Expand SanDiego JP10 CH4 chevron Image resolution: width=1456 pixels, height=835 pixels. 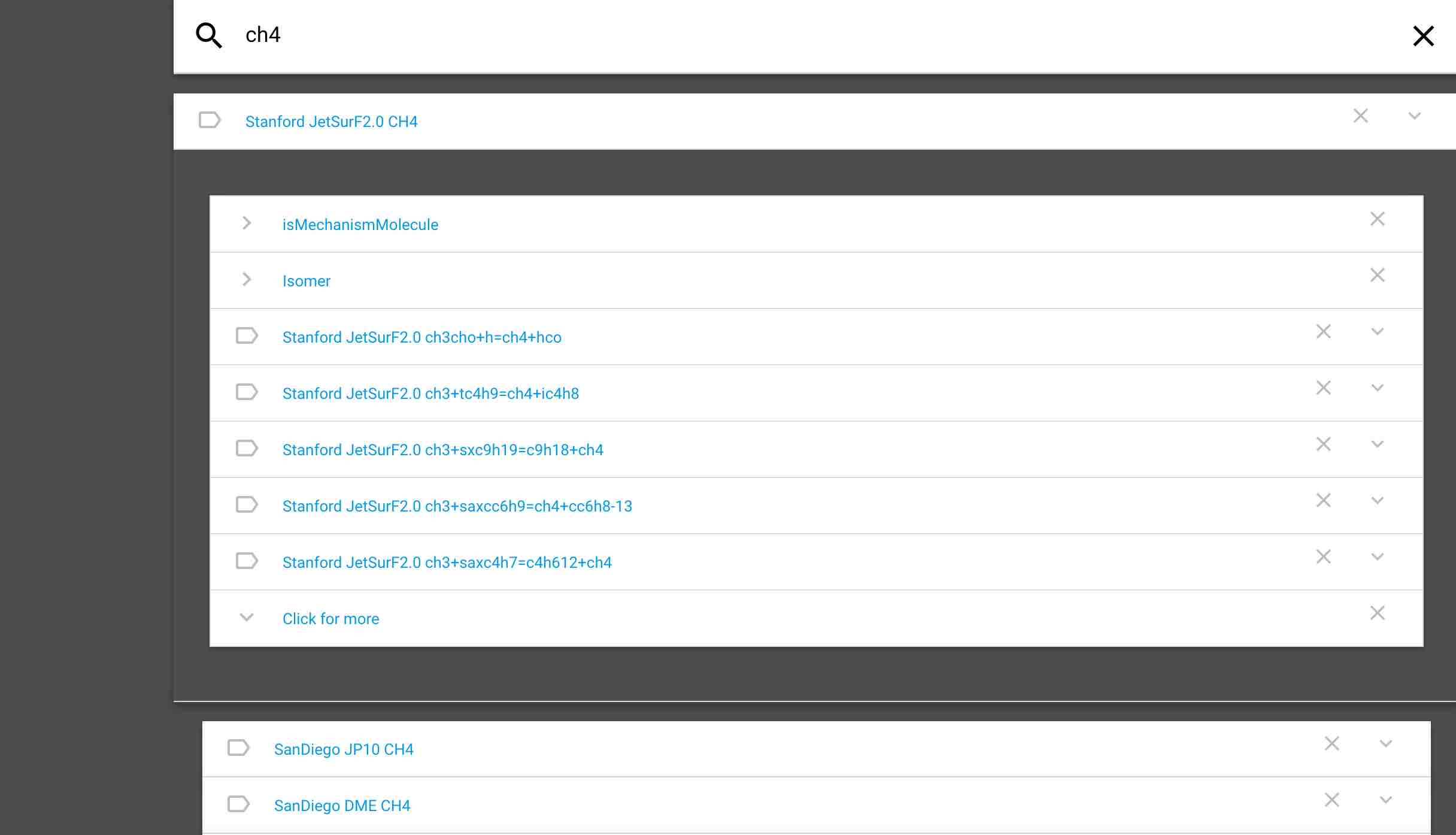(x=1386, y=744)
